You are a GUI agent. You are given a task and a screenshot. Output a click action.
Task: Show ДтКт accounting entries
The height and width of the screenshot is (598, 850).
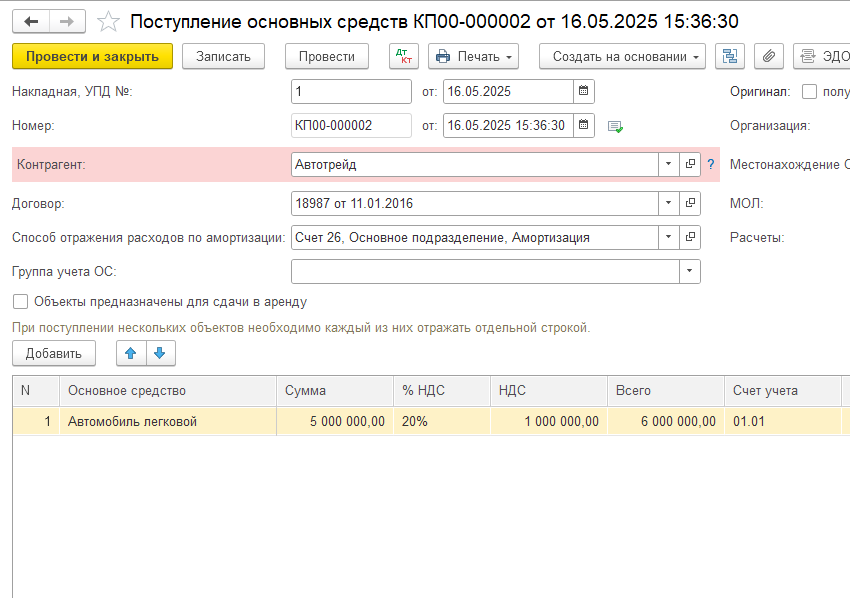(404, 56)
